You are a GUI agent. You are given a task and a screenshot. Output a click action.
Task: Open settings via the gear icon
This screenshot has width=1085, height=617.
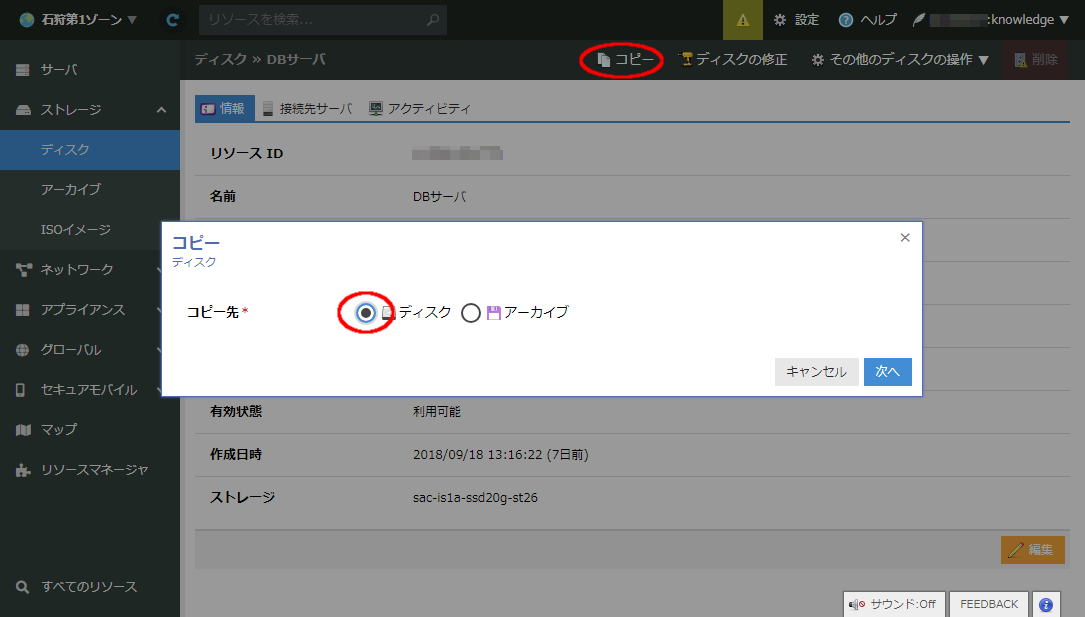[x=796, y=20]
